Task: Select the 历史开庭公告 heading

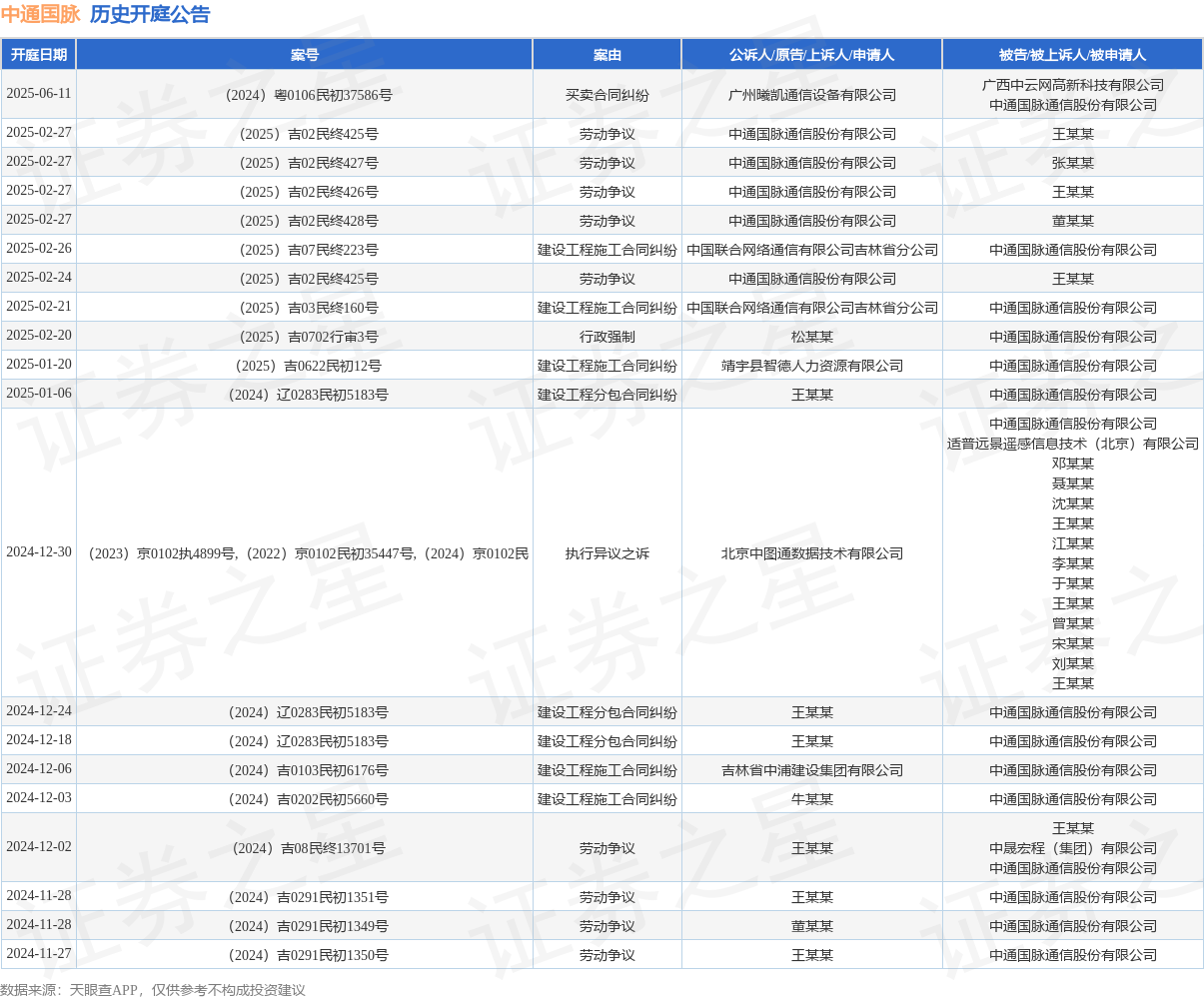Action: click(x=150, y=14)
